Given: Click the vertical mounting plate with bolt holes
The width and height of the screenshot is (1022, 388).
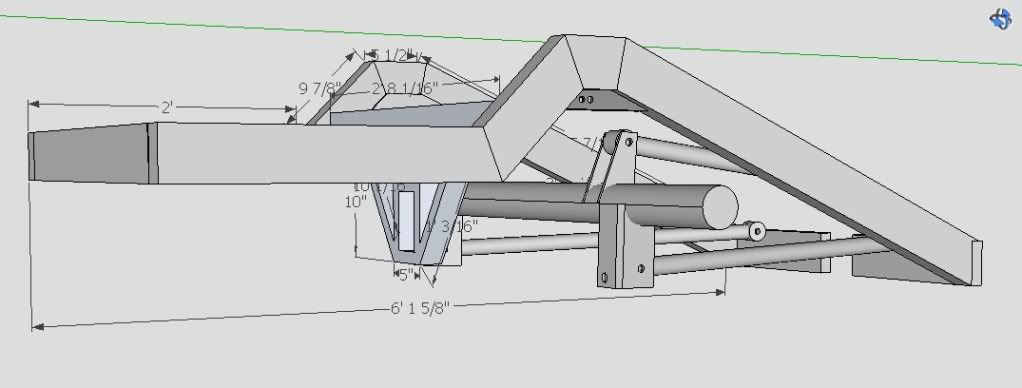Looking at the screenshot, I should [625, 246].
